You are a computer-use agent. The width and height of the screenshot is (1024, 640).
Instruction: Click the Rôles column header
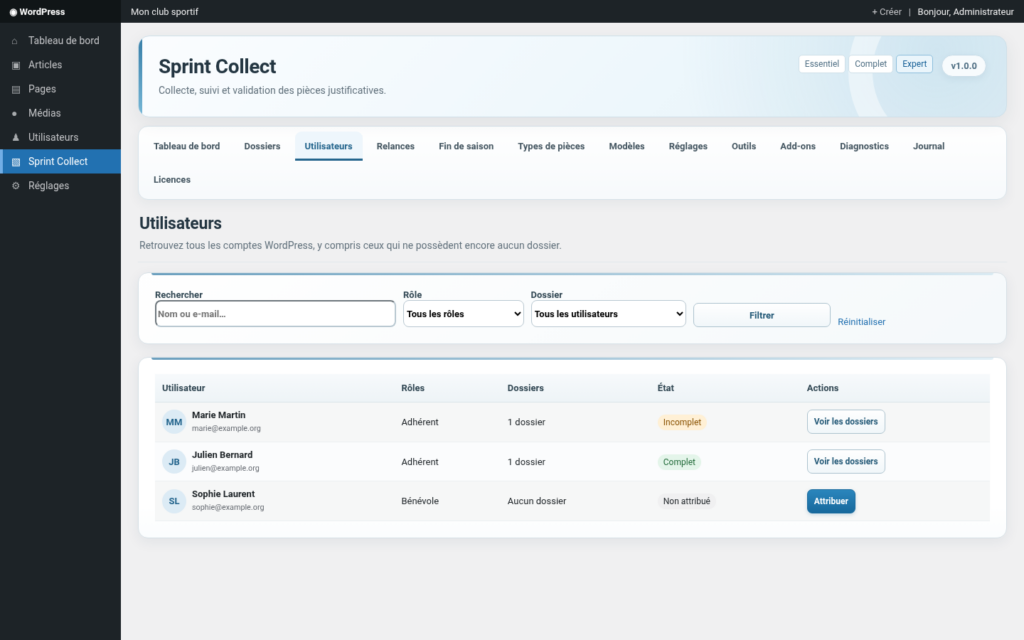pyautogui.click(x=413, y=388)
